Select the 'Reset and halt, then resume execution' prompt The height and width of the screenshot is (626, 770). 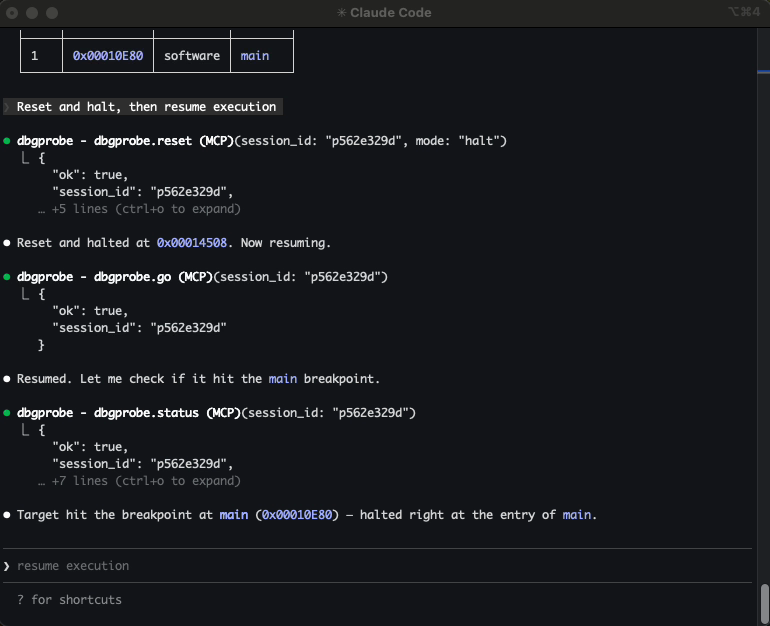click(146, 107)
